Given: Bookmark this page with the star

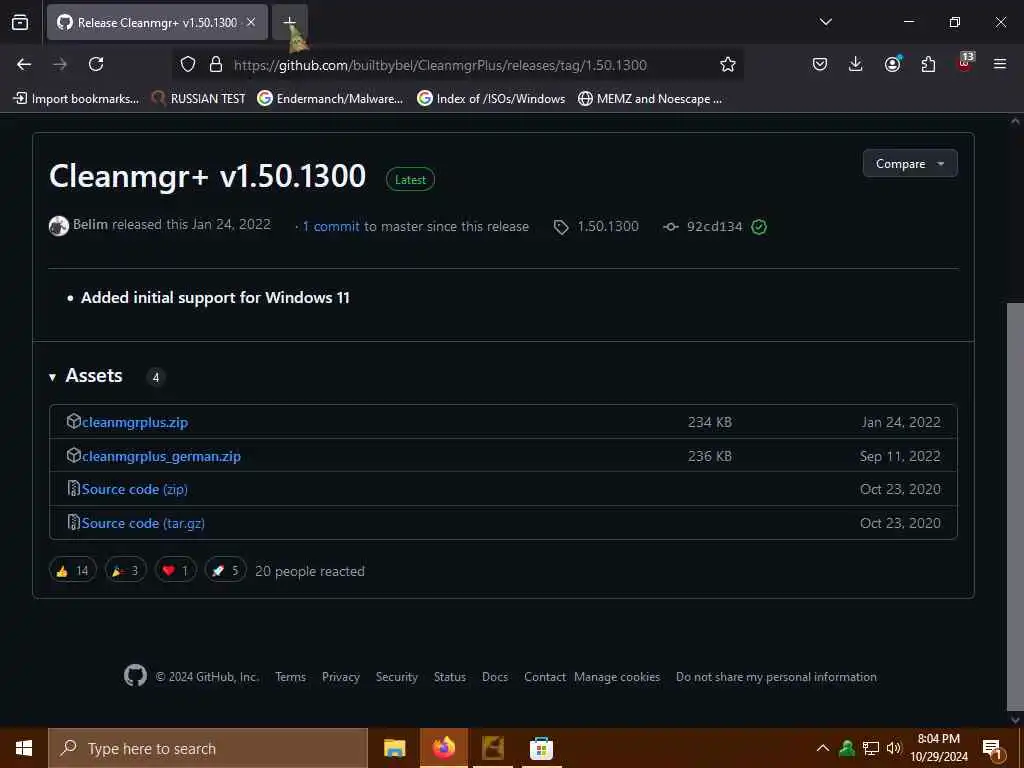Looking at the screenshot, I should [x=728, y=64].
